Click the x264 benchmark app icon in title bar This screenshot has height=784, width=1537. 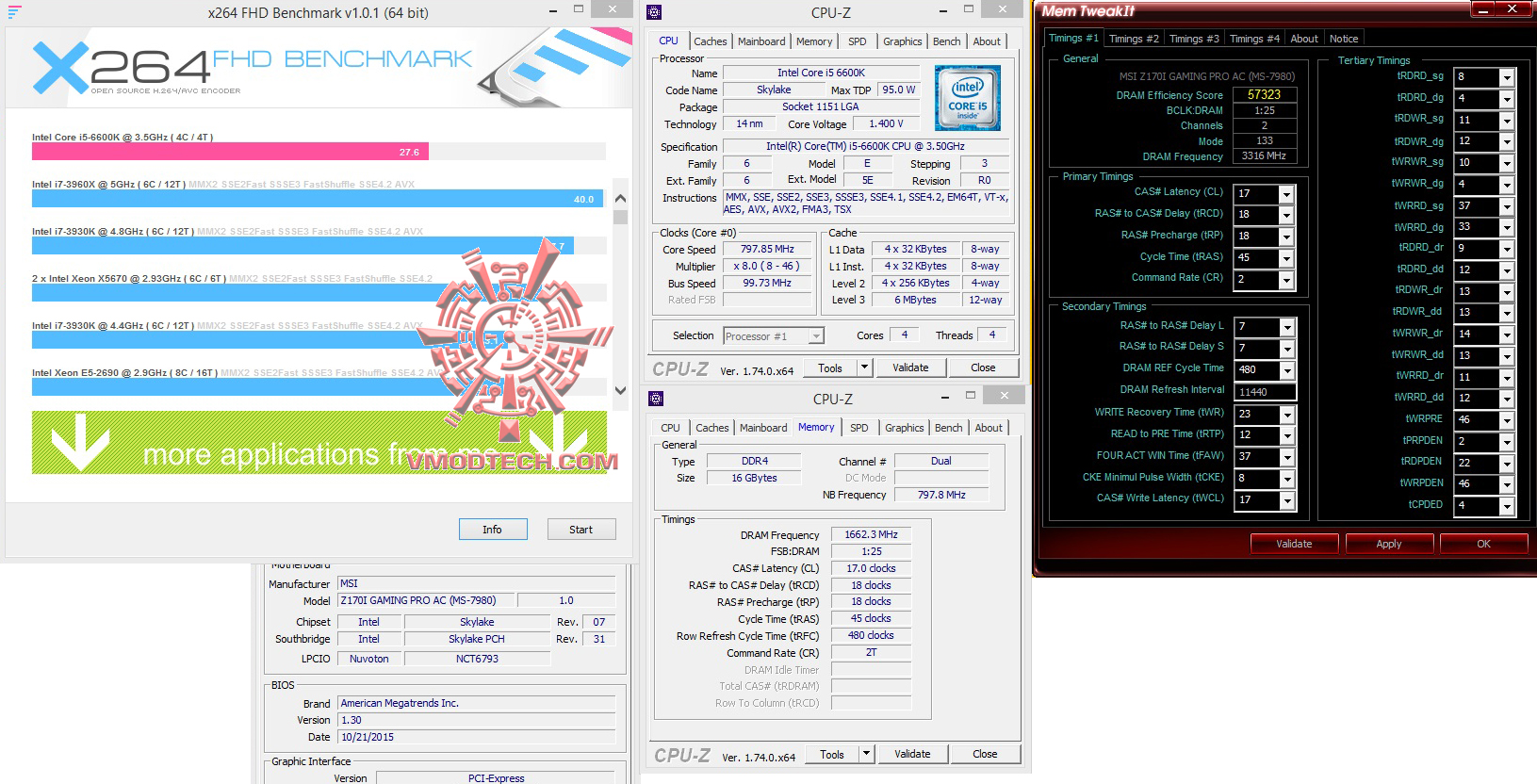click(x=14, y=12)
